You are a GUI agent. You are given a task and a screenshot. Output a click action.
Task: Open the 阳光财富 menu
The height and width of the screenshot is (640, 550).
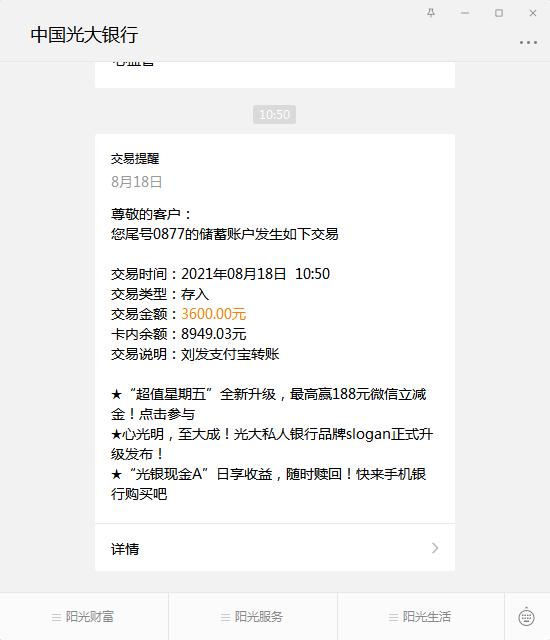tap(84, 617)
